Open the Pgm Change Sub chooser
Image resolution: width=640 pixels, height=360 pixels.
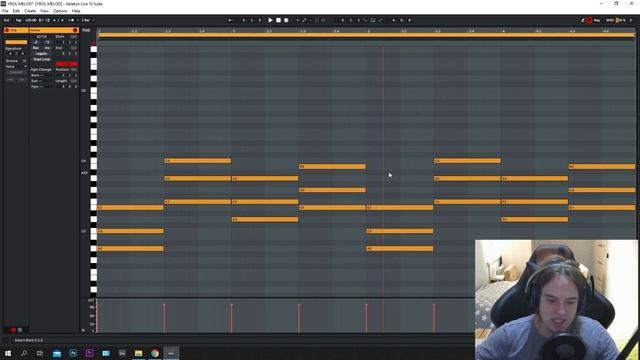41,81
